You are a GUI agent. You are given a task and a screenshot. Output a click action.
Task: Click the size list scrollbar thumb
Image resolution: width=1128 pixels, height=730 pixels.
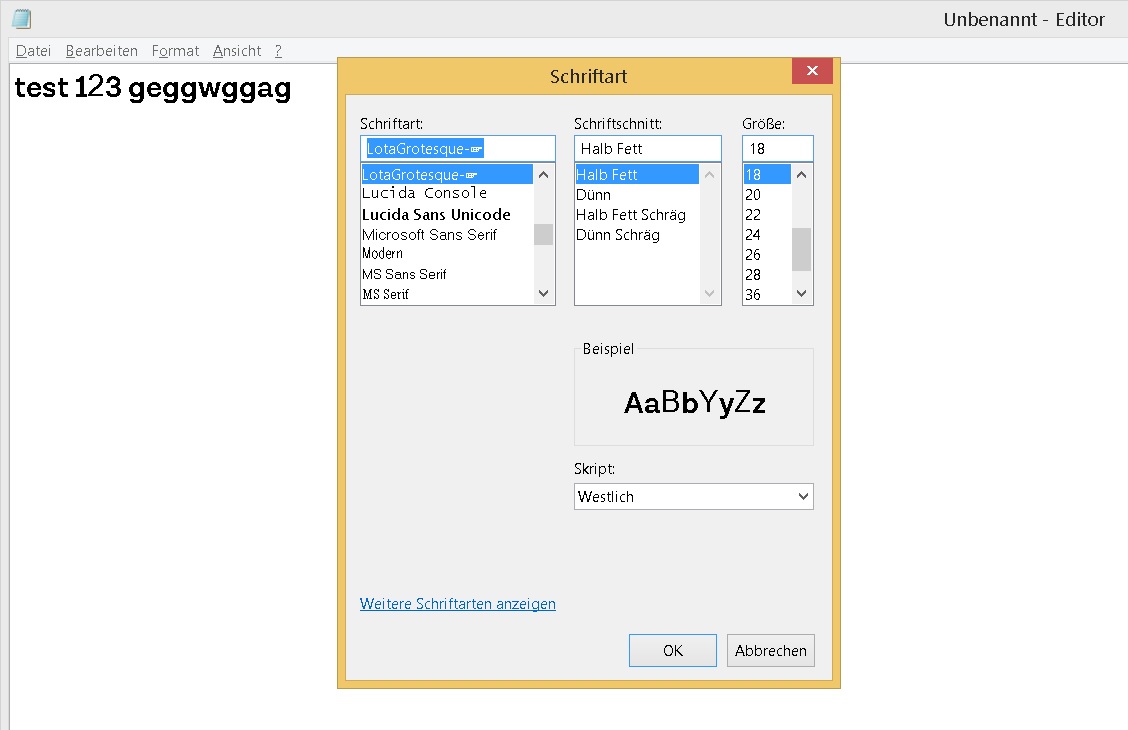click(x=801, y=250)
